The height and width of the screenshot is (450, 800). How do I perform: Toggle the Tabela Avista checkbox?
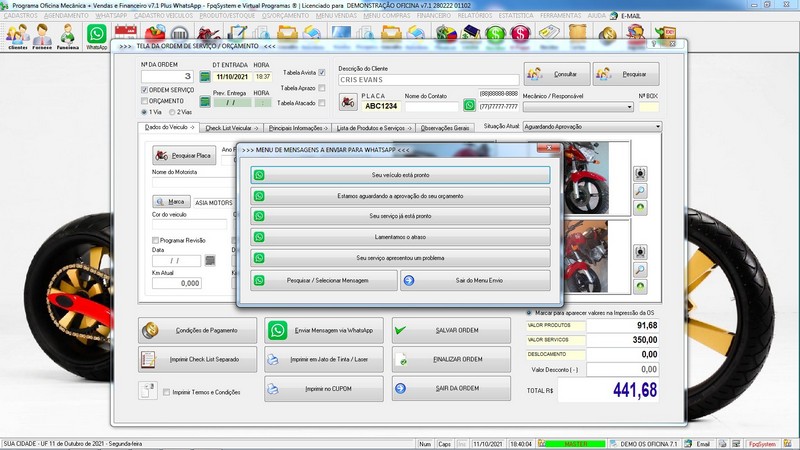tap(322, 73)
